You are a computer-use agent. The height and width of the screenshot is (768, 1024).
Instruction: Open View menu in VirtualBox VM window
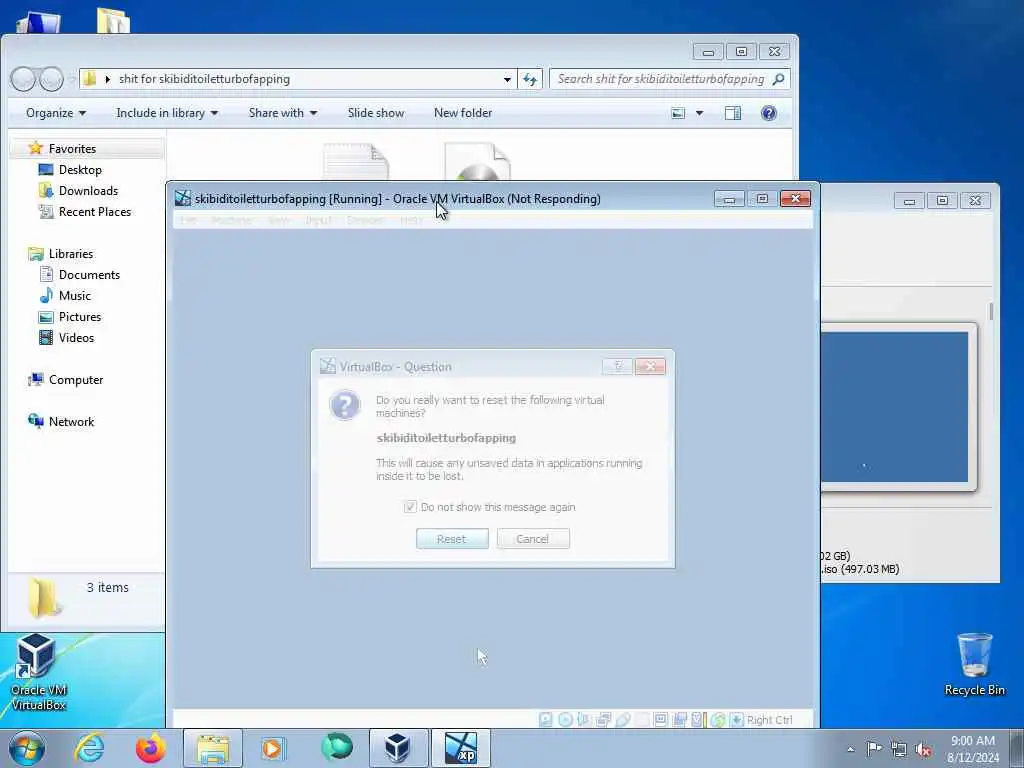pyautogui.click(x=279, y=220)
